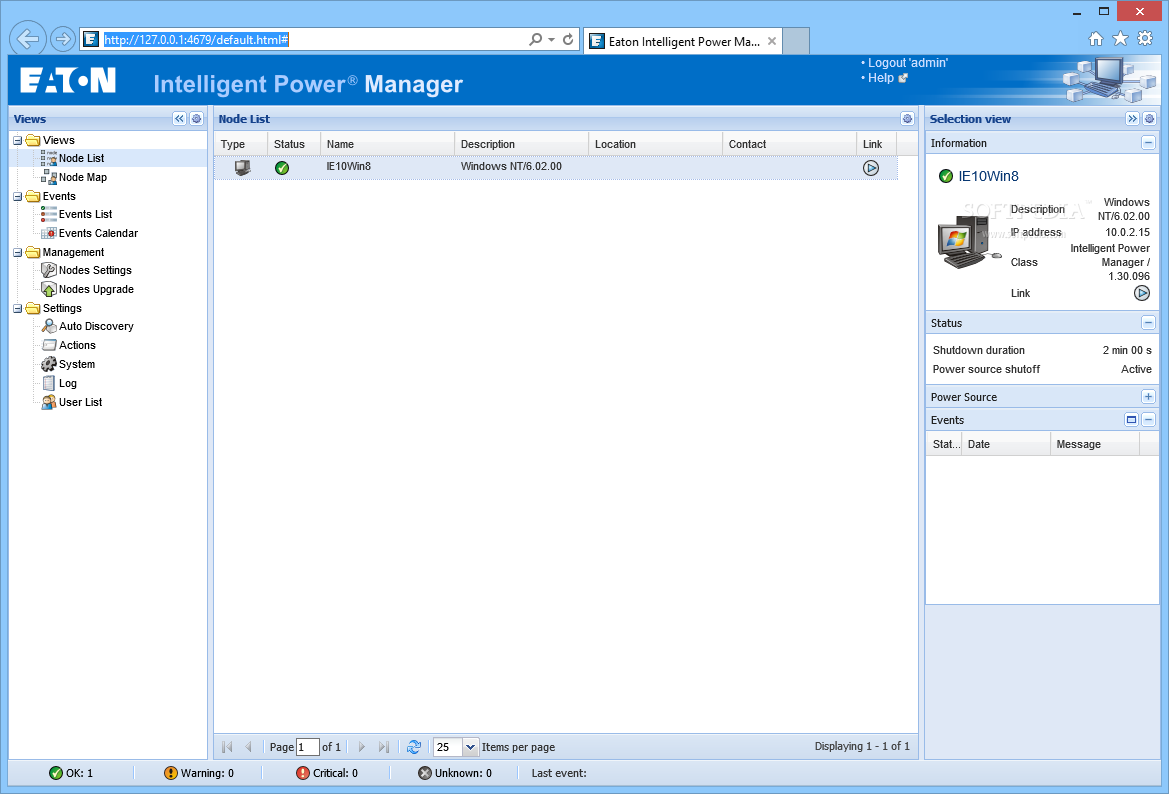Select the Eaton Intelligent Power Manager browser tab

(683, 42)
